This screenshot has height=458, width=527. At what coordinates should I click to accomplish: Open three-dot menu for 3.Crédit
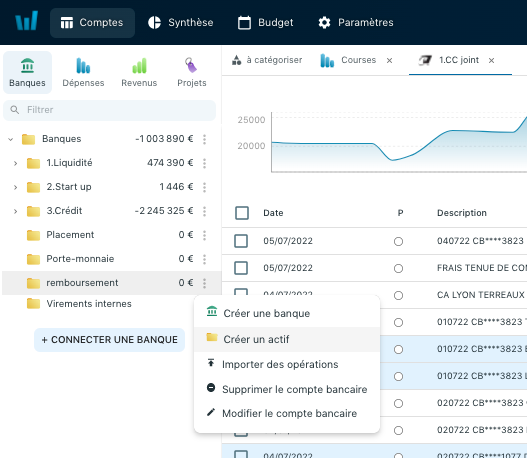204,211
